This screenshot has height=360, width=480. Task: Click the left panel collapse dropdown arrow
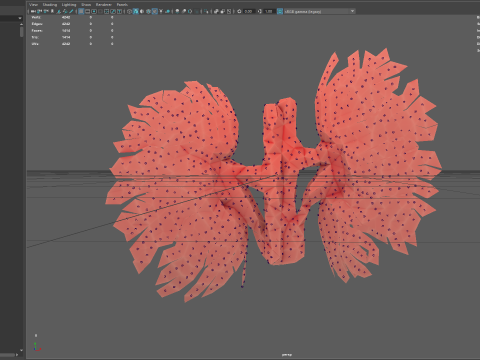click(20, 18)
